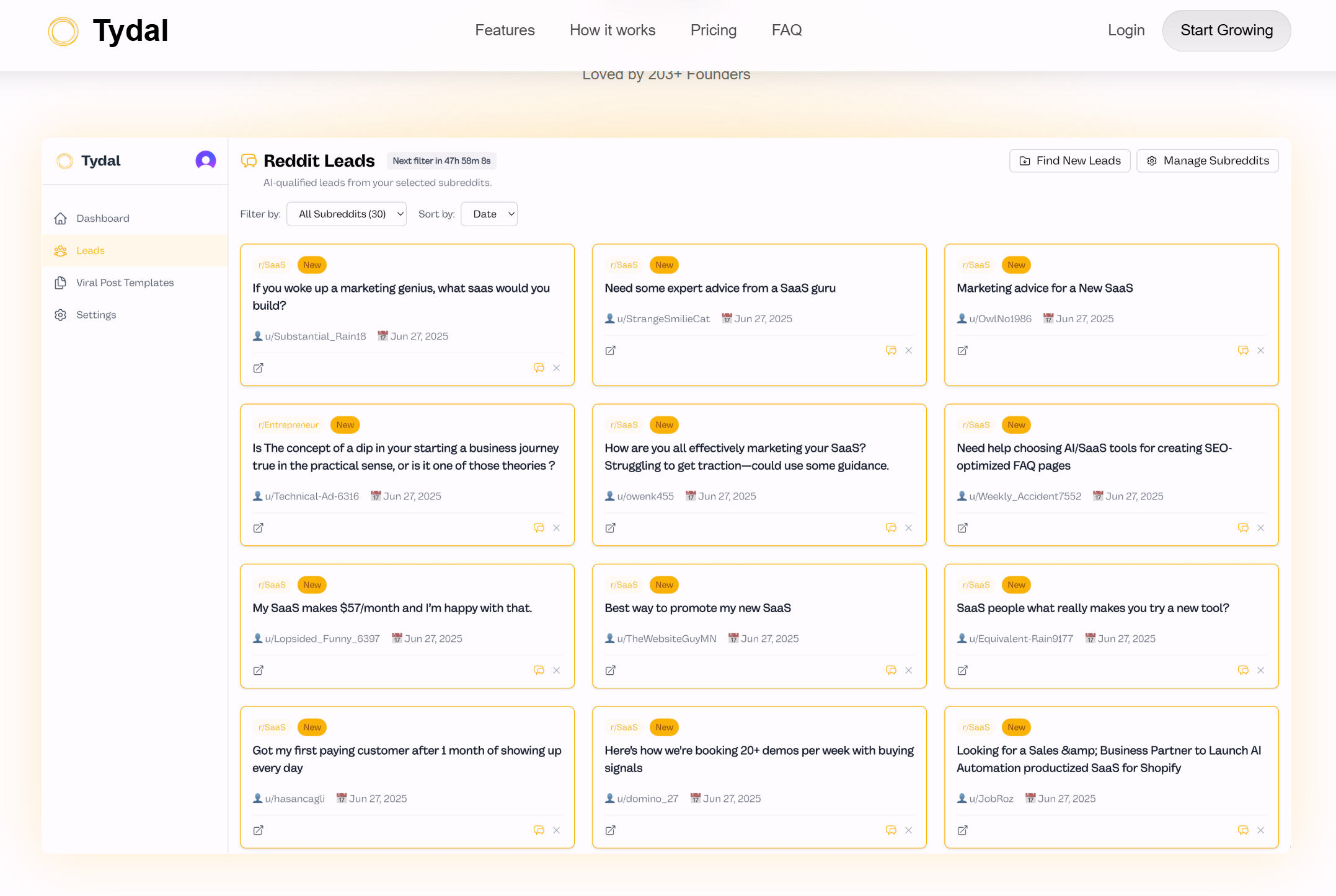The image size is (1336, 896).
Task: Go to Features in the top navigation
Action: coord(505,30)
